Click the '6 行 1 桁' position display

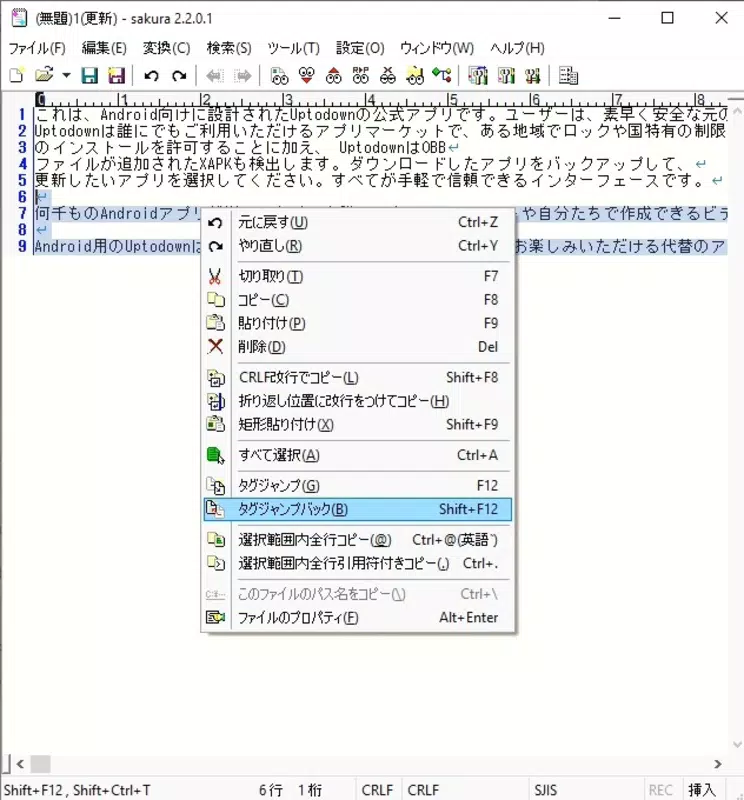pos(290,790)
